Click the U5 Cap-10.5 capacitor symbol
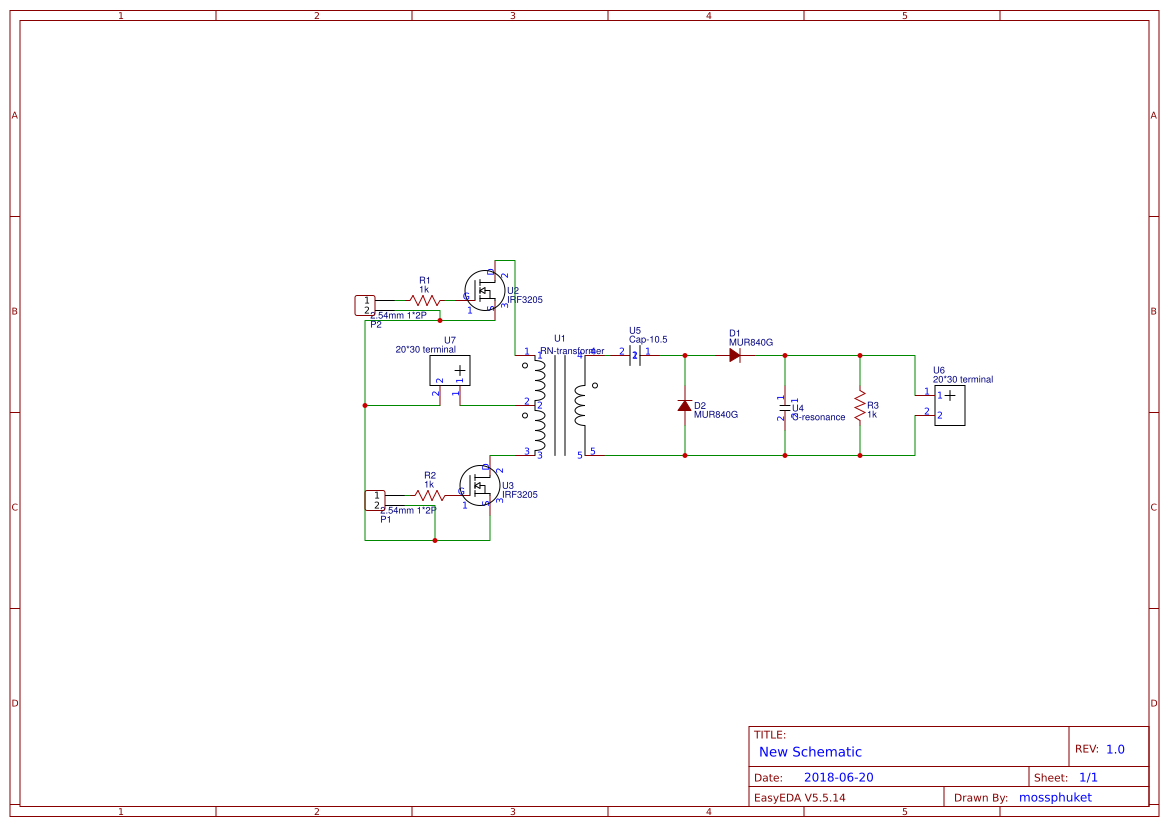This screenshot has height=827, width=1169. point(634,356)
